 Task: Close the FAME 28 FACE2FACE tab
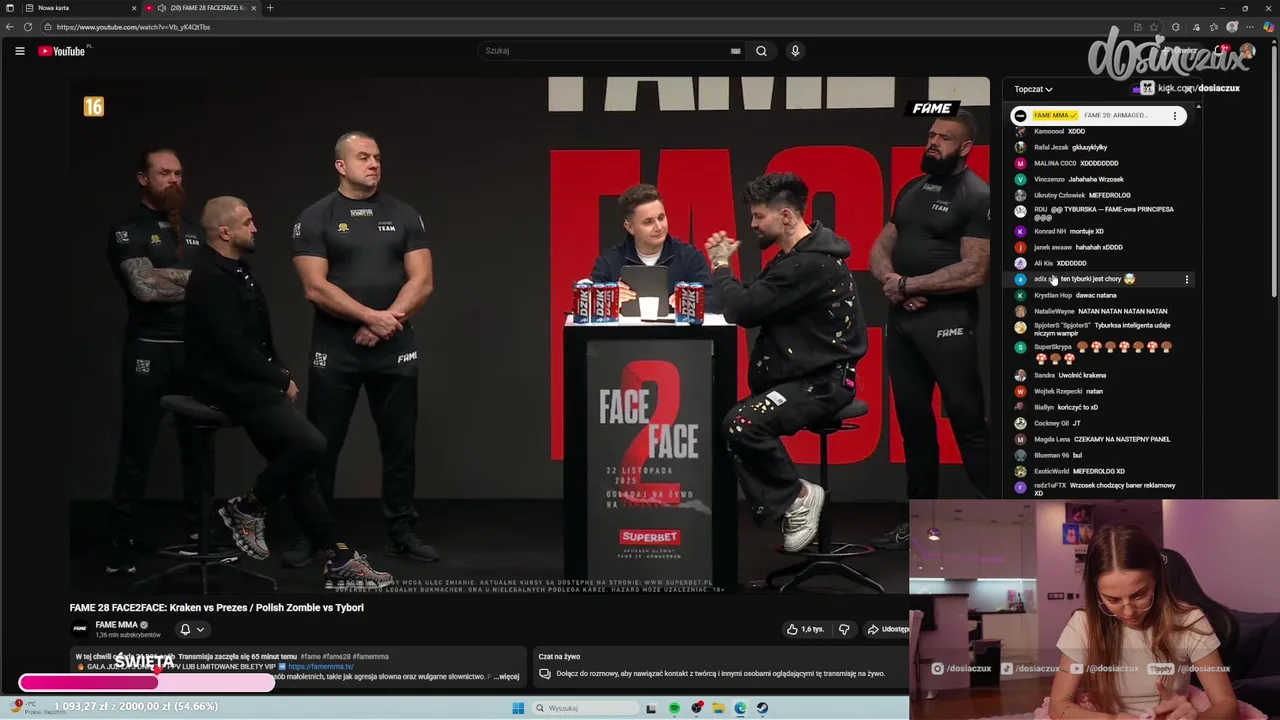click(253, 8)
